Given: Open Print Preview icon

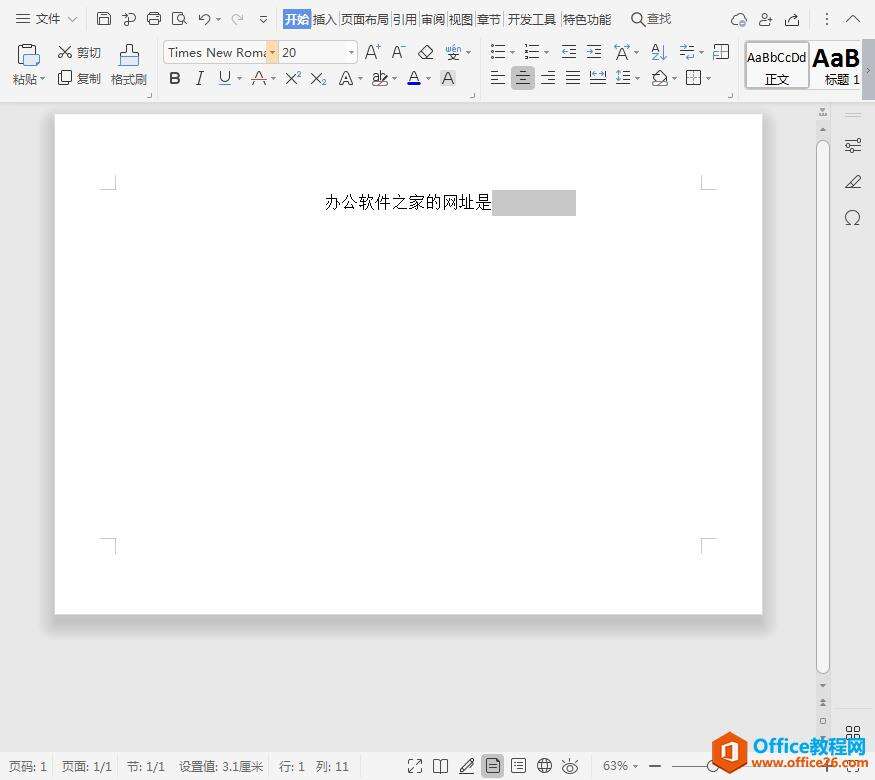Looking at the screenshot, I should pyautogui.click(x=179, y=19).
